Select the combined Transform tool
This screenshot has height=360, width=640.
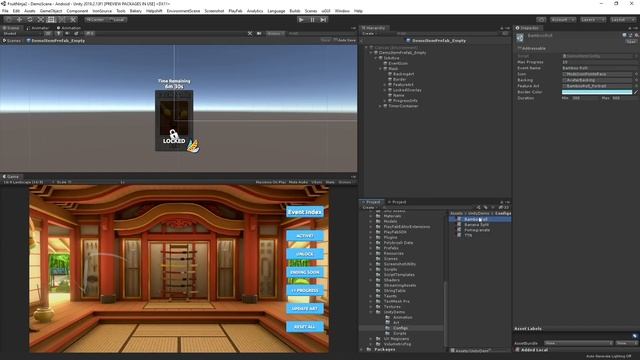[x=62, y=20]
